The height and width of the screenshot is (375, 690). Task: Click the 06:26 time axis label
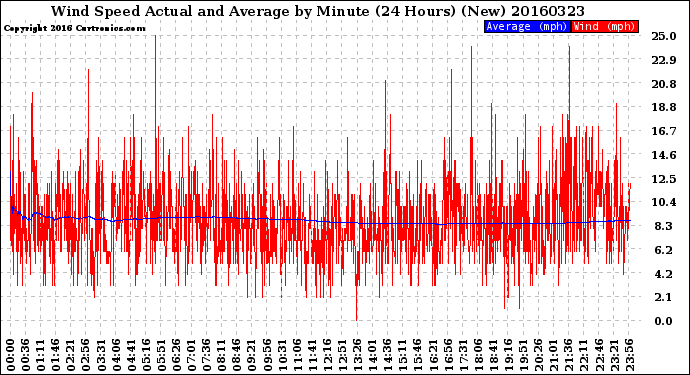tap(176, 355)
